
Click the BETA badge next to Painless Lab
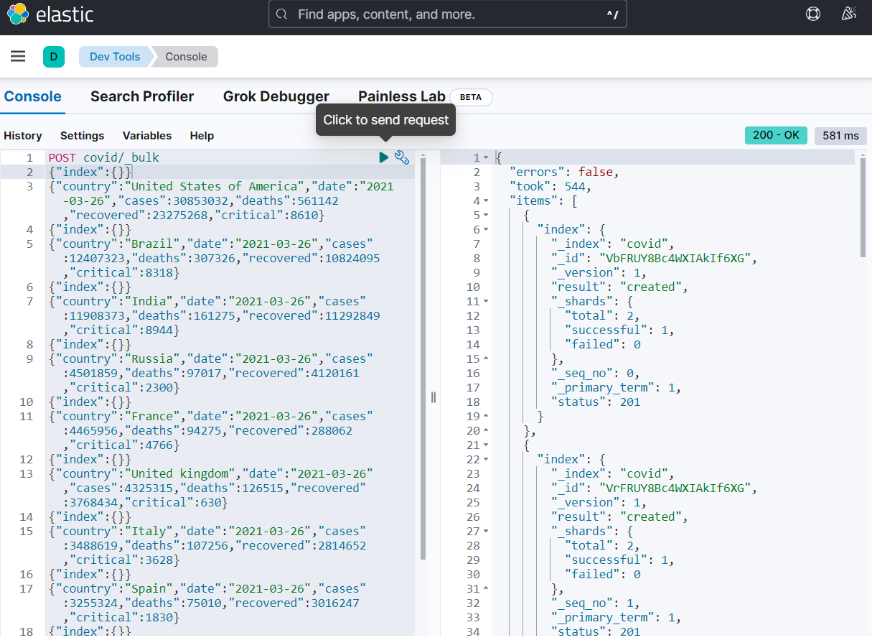470,97
